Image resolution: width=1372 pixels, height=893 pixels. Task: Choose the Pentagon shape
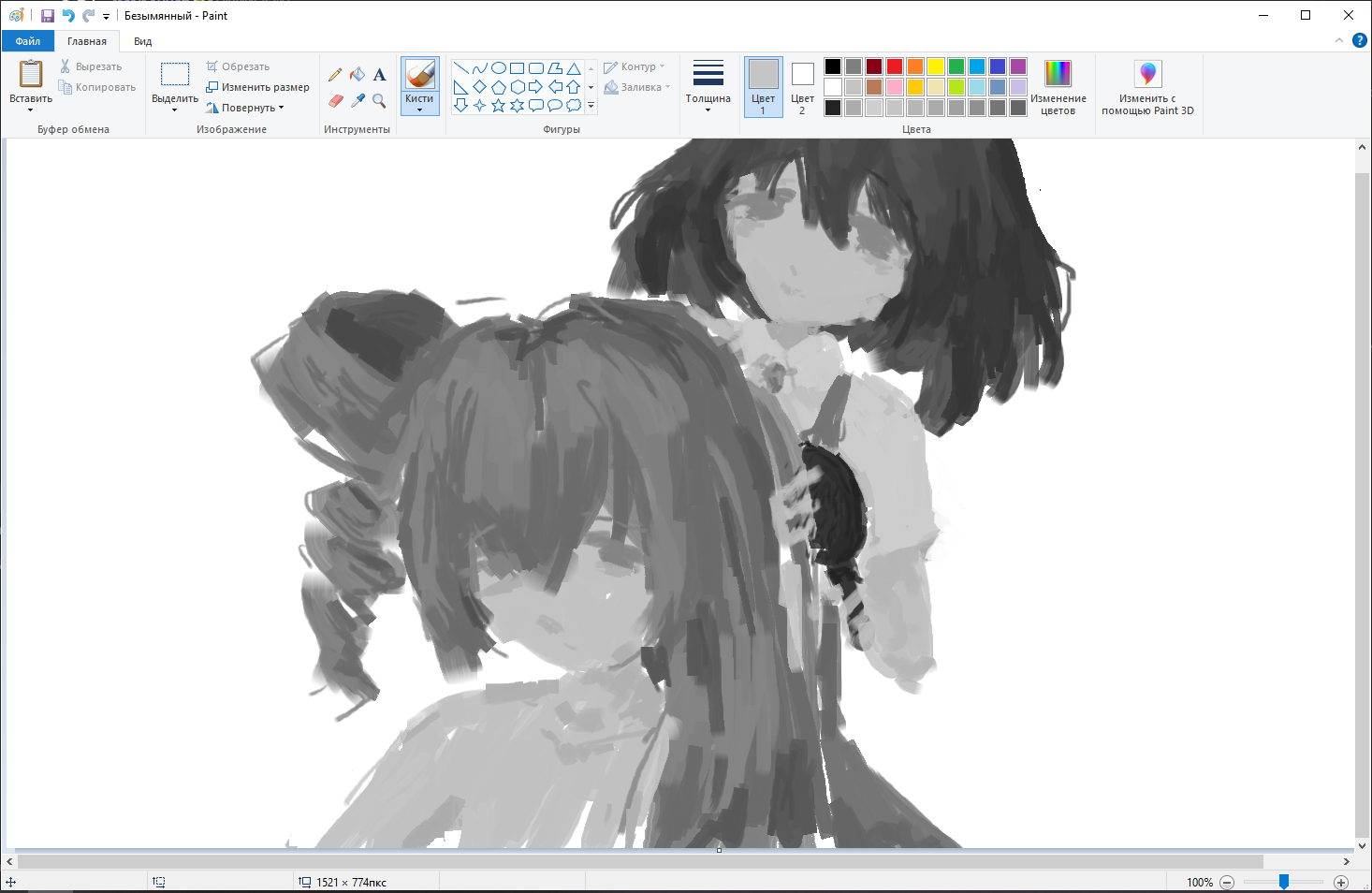pyautogui.click(x=498, y=87)
